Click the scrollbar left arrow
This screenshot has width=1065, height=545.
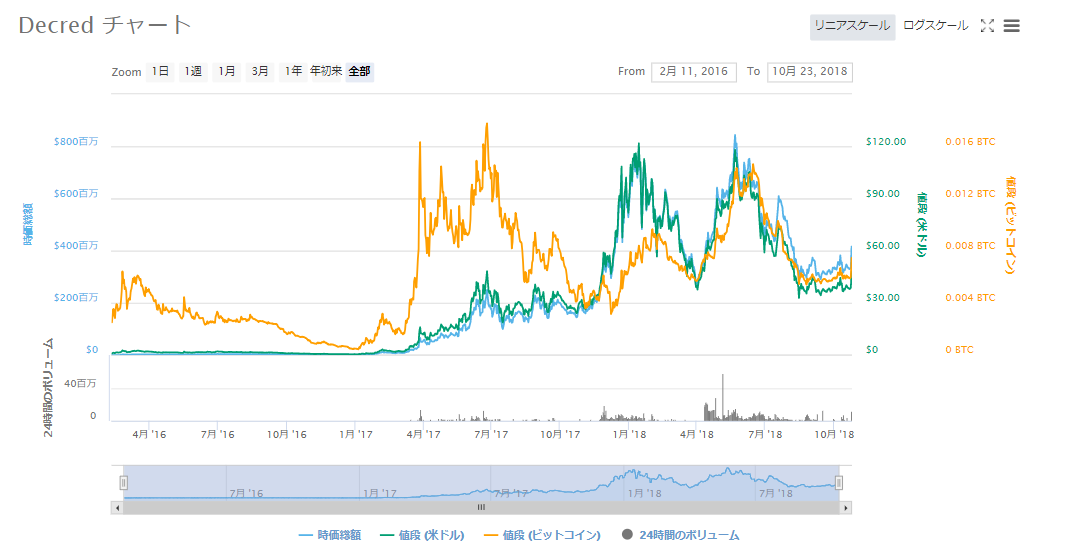(117, 507)
